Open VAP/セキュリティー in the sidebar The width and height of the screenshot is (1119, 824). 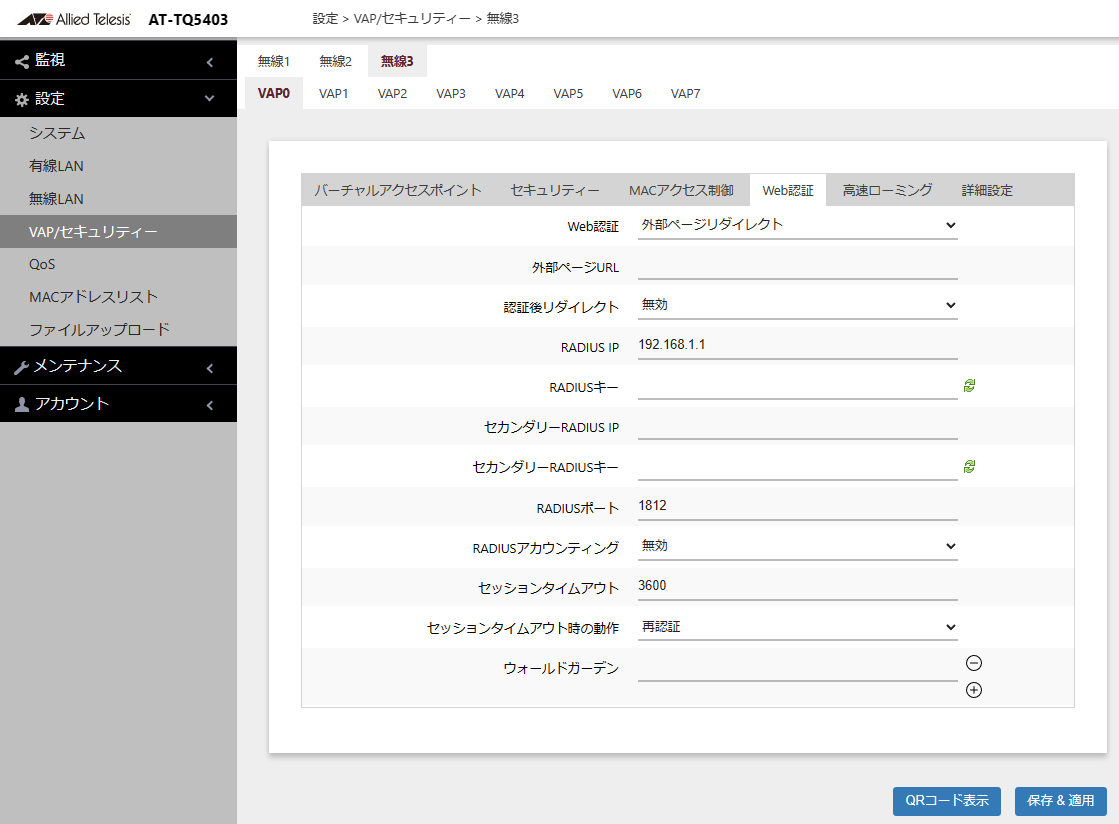tap(118, 232)
